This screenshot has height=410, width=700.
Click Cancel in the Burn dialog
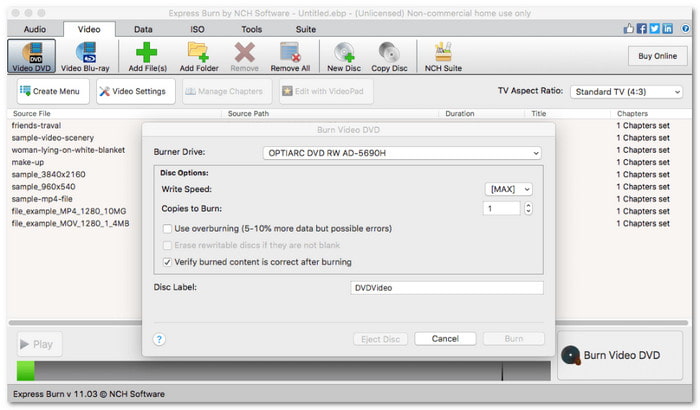[445, 339]
